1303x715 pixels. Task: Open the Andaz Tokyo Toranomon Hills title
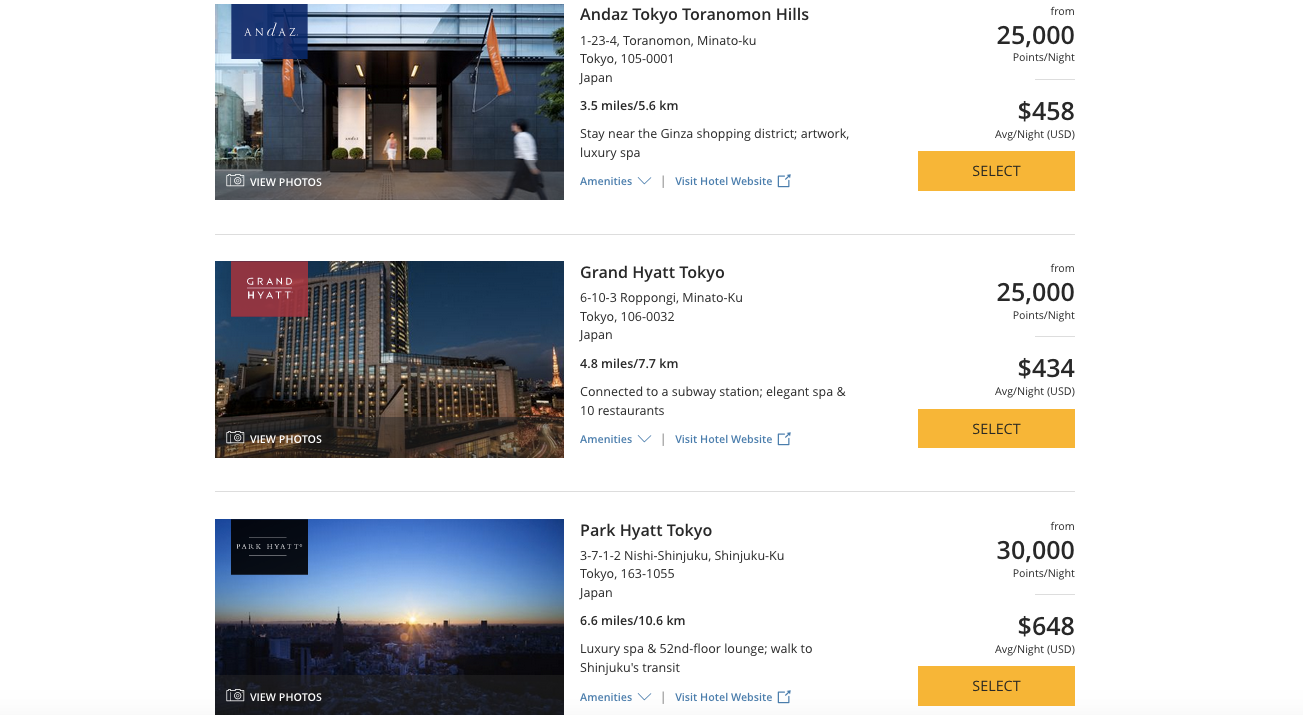pyautogui.click(x=694, y=15)
